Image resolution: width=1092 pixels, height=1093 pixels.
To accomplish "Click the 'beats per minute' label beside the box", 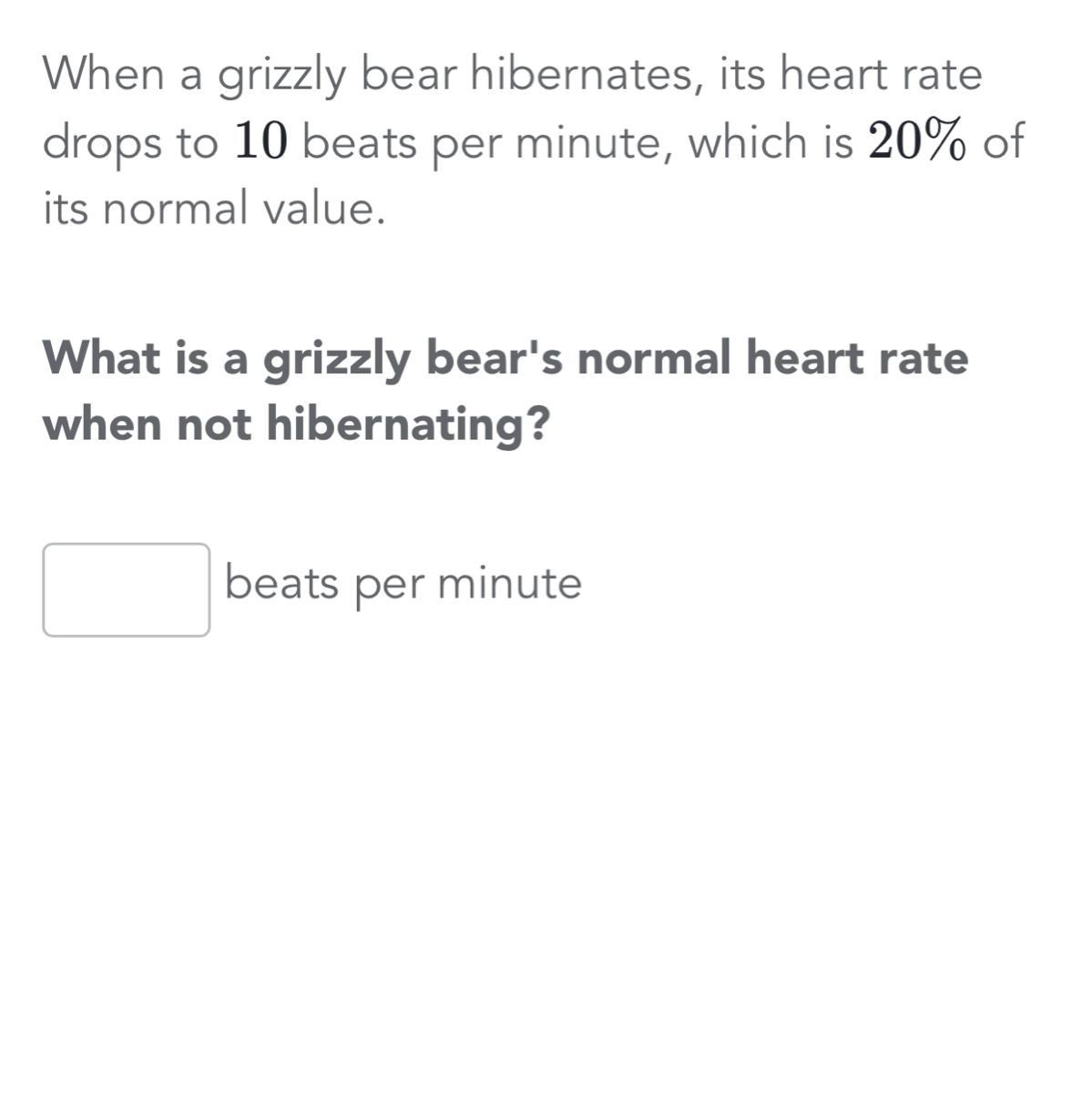I will coord(403,583).
